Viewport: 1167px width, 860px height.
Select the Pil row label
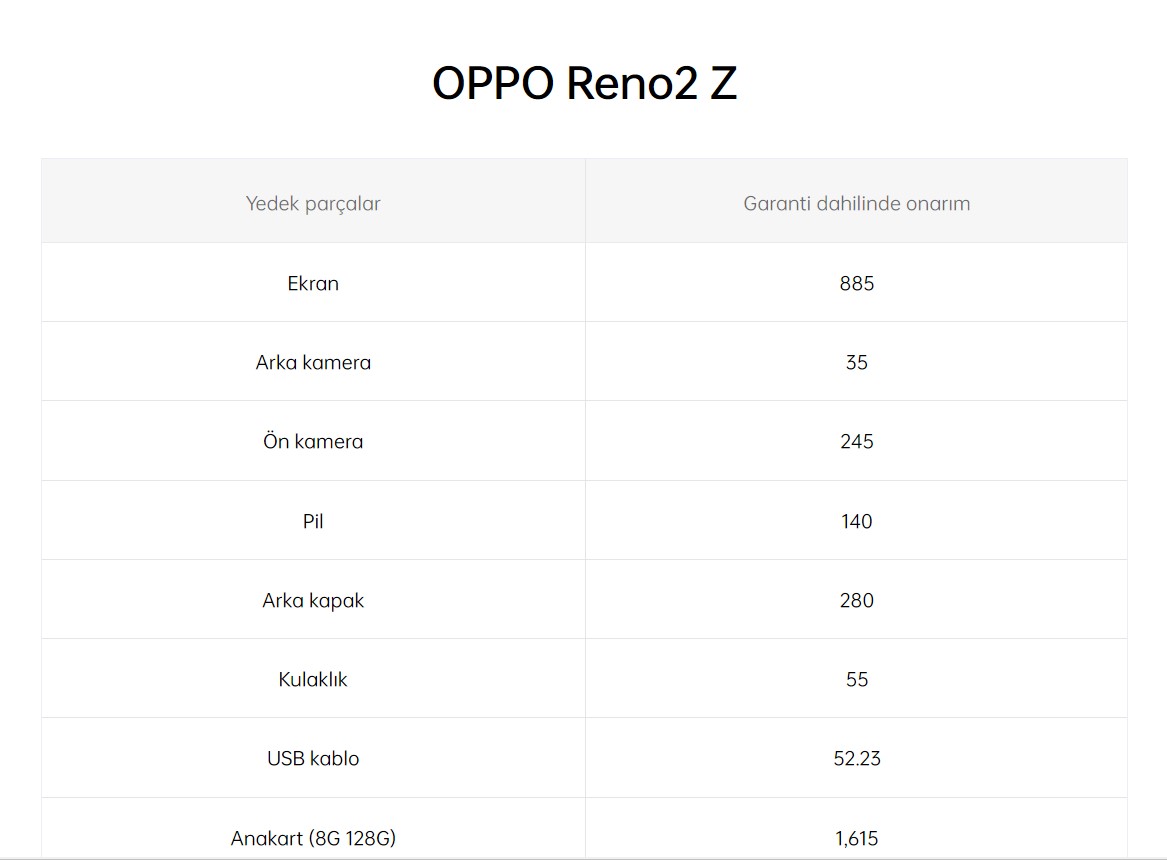pyautogui.click(x=313, y=521)
